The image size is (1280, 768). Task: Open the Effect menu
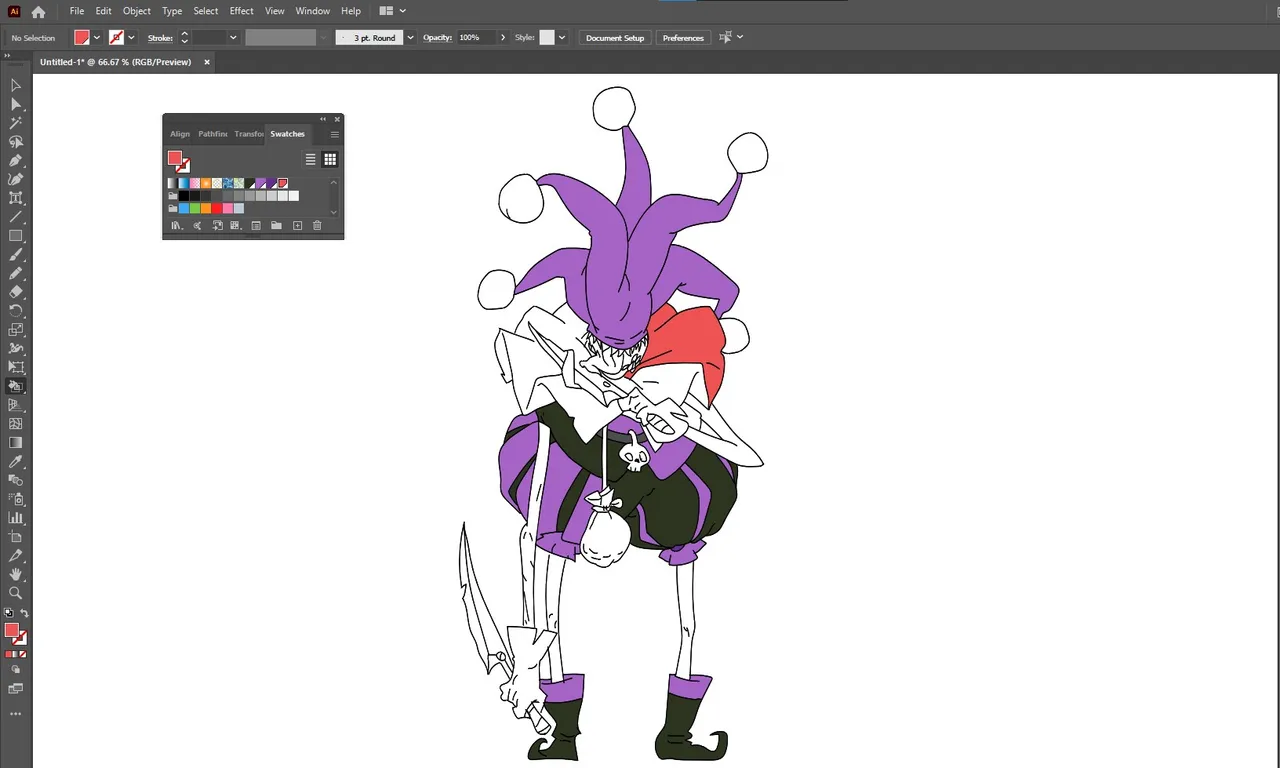[x=242, y=11]
